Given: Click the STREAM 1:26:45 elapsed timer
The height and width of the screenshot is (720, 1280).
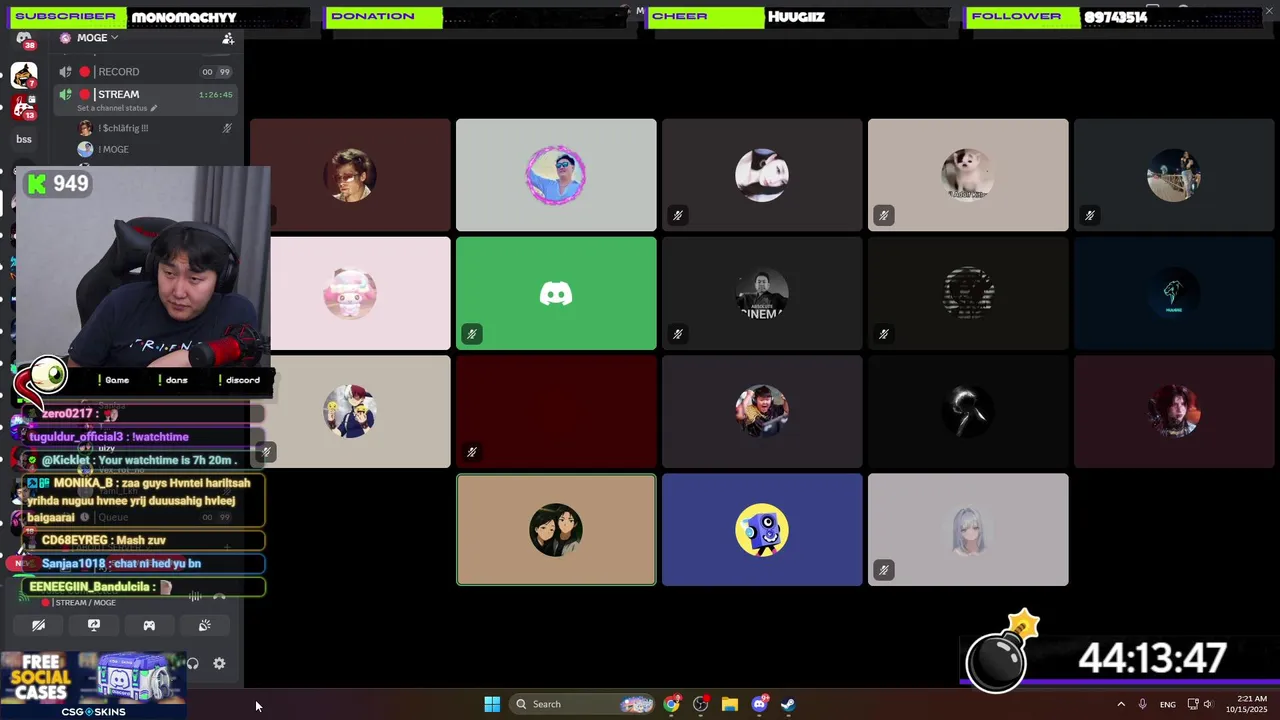Looking at the screenshot, I should click(215, 95).
